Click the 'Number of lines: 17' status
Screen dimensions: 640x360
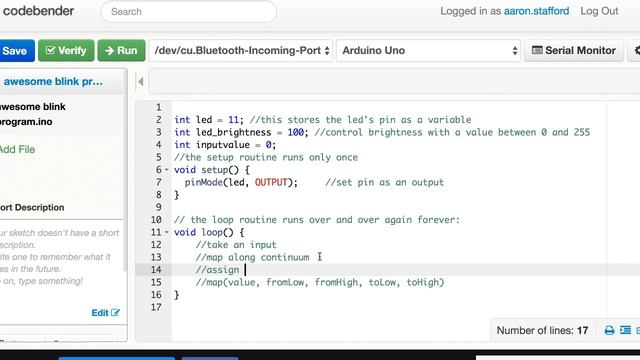[x=542, y=330]
